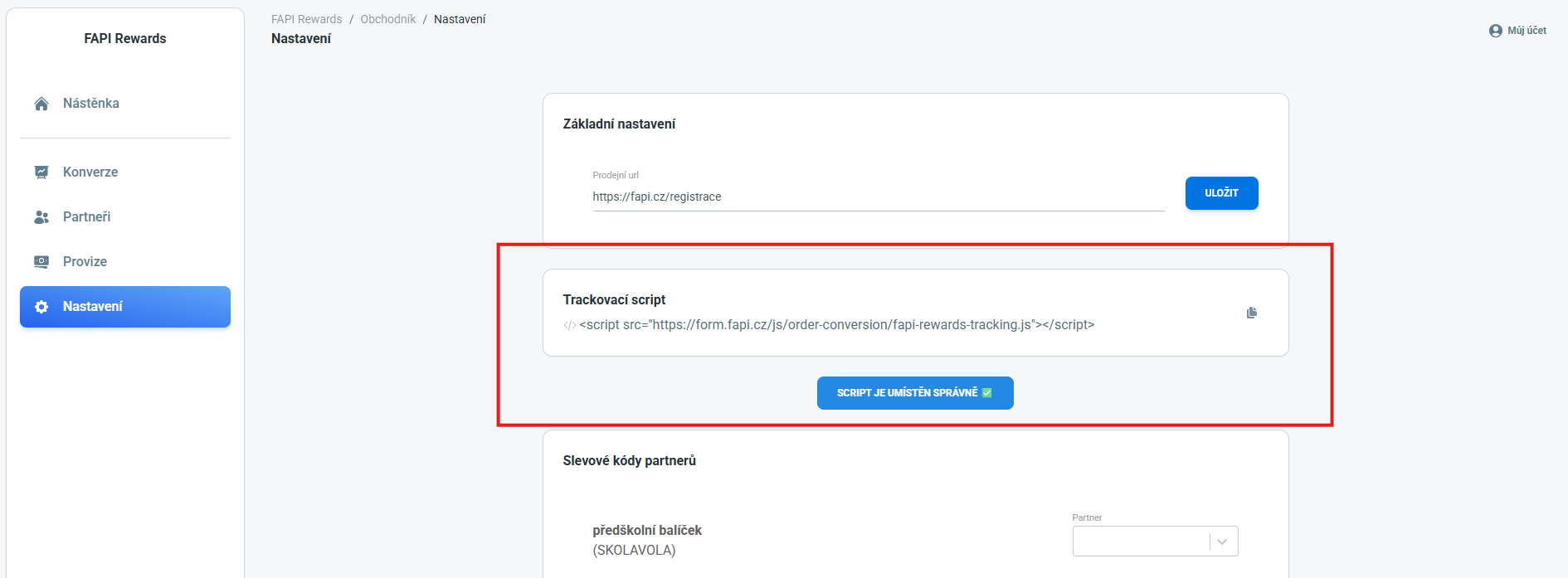The width and height of the screenshot is (1568, 578).
Task: Click the Můj účet avatar icon
Action: click(1496, 31)
